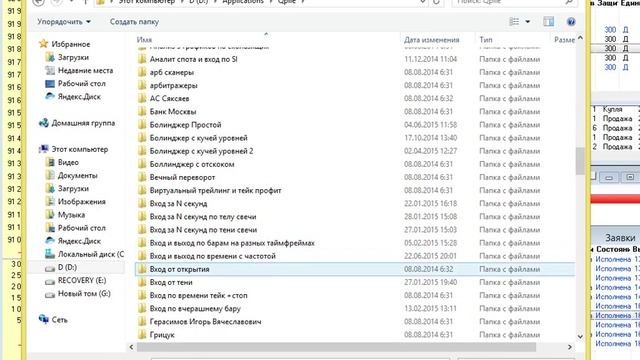Open the Изображения folder in the sidebar
The image size is (640, 360).
tap(82, 202)
